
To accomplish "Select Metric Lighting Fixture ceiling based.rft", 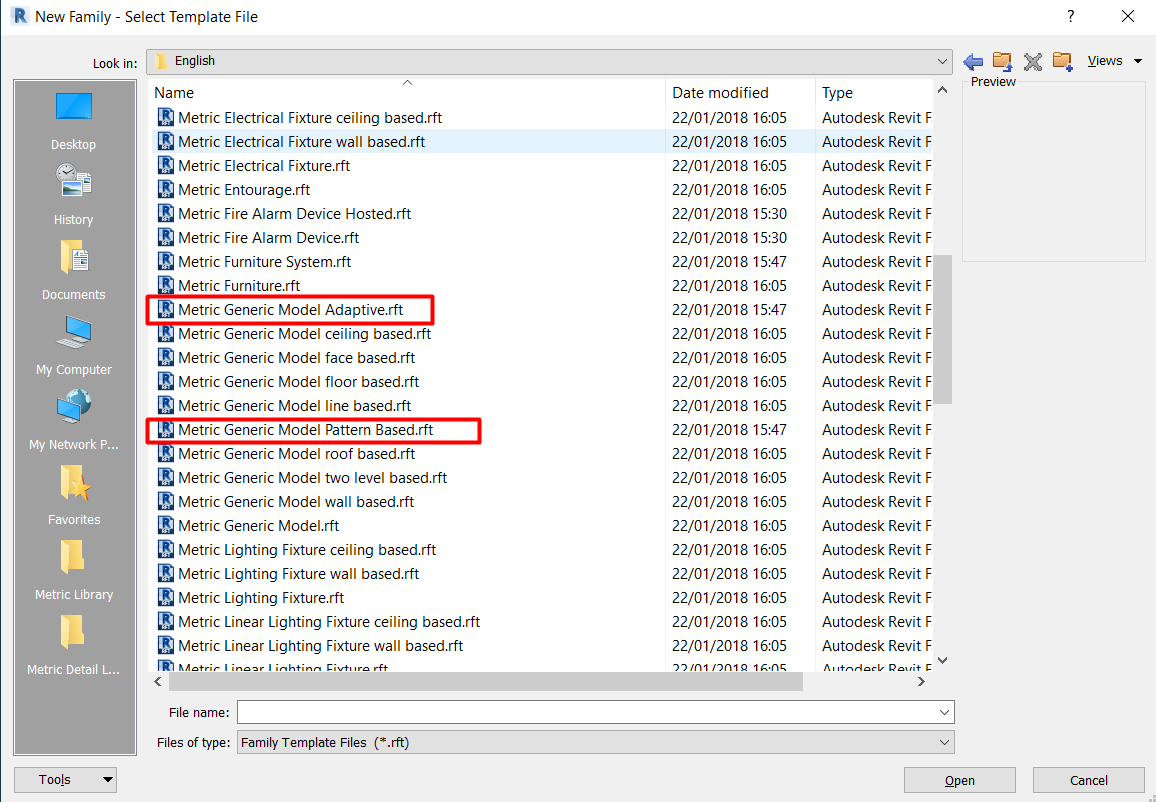I will point(307,550).
